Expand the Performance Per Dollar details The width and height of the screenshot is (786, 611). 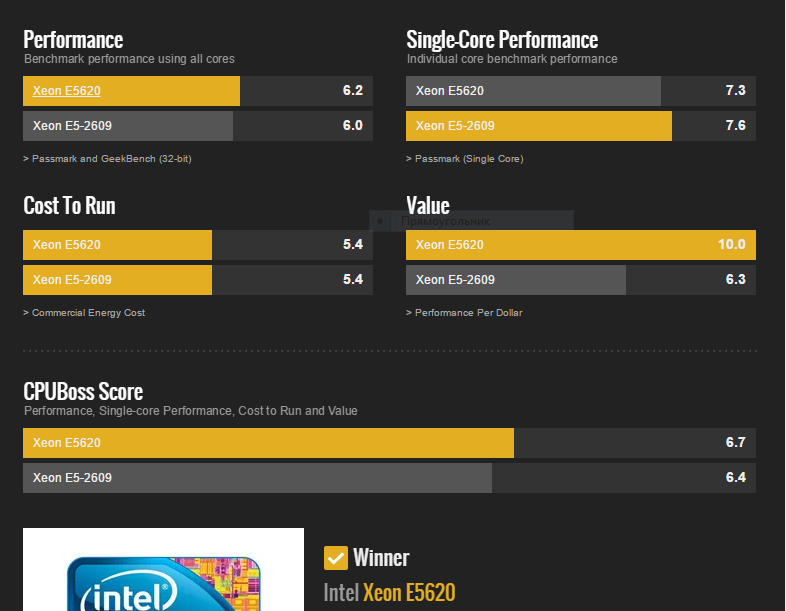464,313
